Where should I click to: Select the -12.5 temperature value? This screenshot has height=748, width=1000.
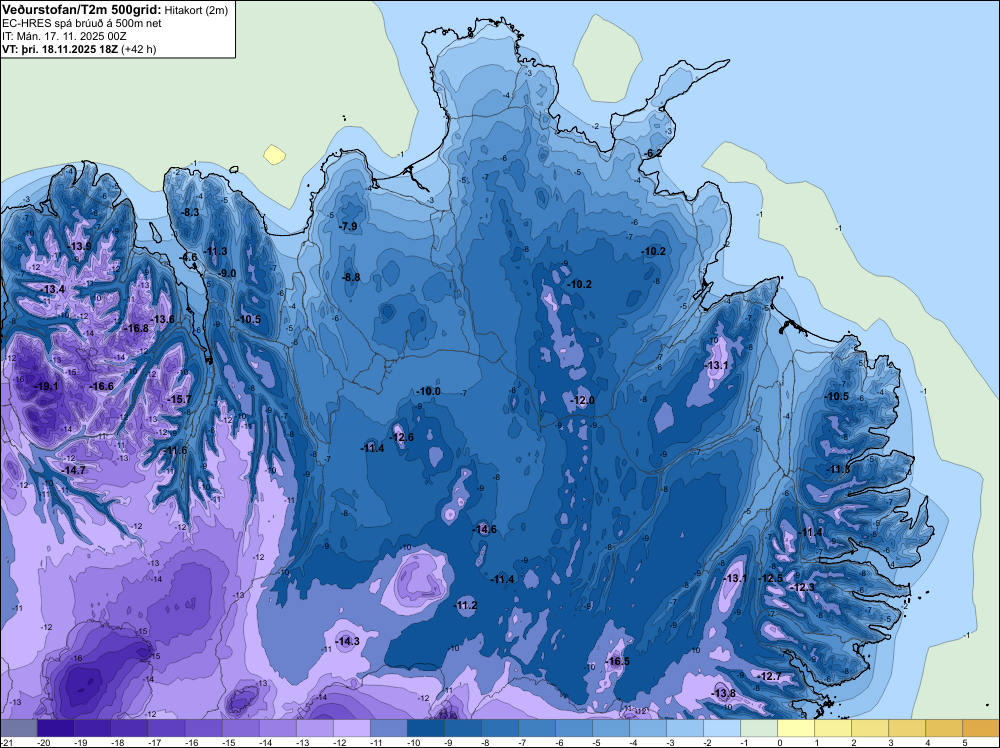(x=770, y=578)
